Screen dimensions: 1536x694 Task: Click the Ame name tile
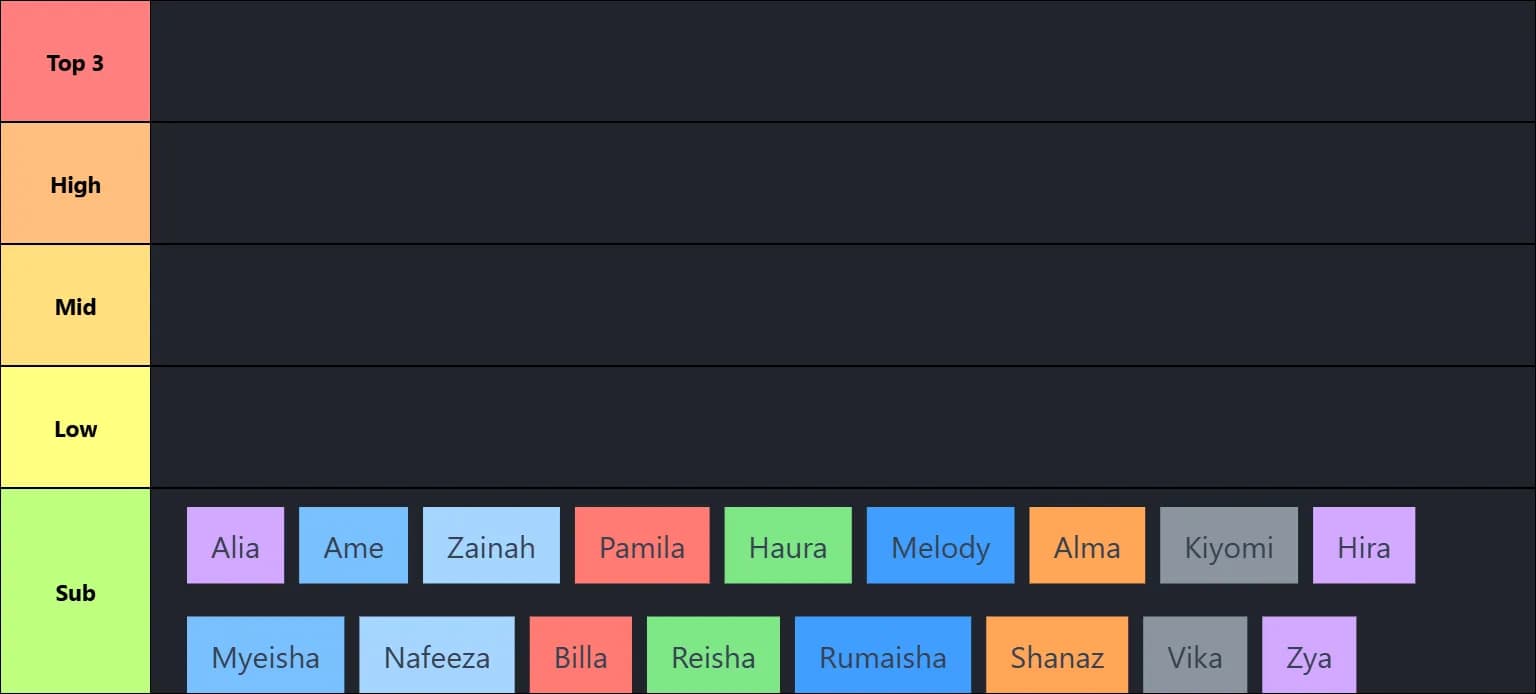click(x=353, y=546)
